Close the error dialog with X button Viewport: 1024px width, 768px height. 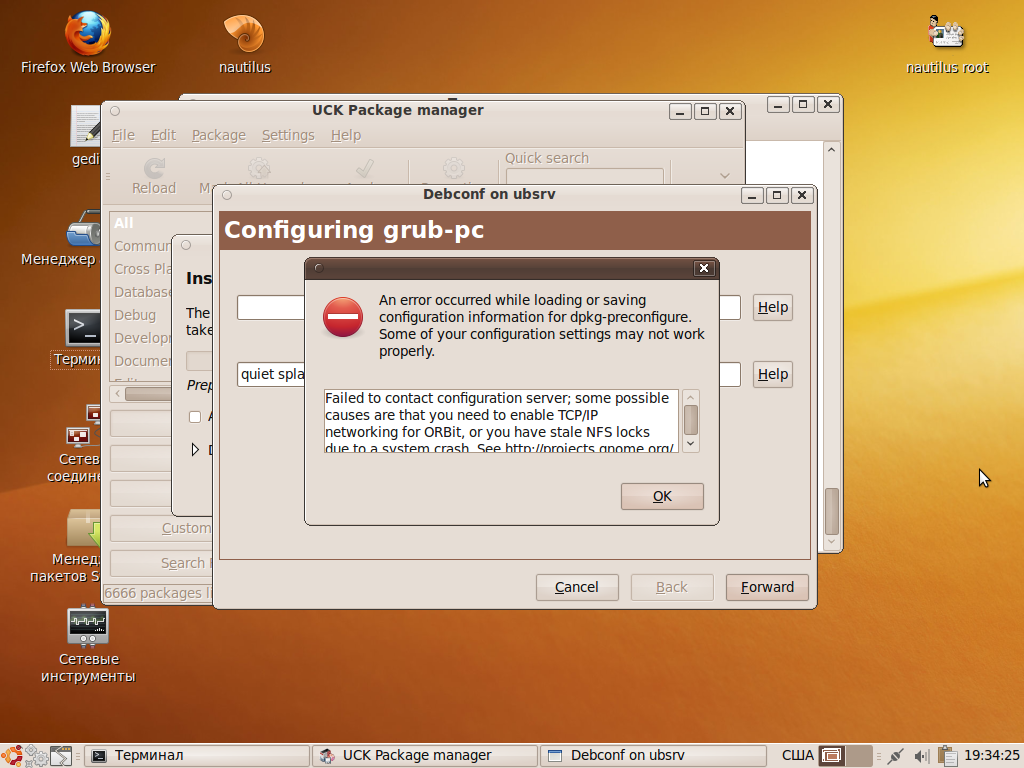[x=703, y=268]
